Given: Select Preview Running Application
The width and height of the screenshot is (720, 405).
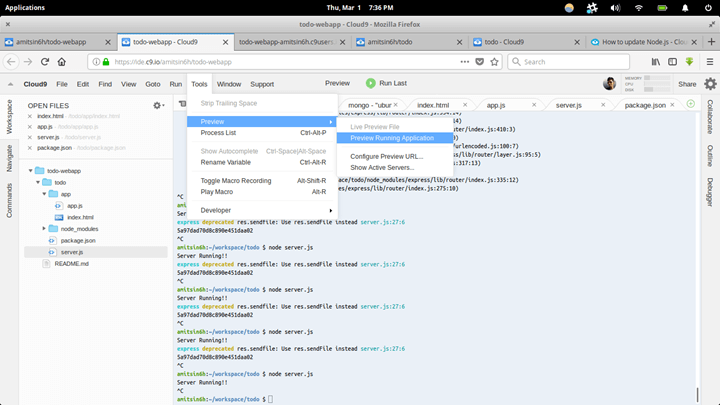Looking at the screenshot, I should tap(395, 138).
